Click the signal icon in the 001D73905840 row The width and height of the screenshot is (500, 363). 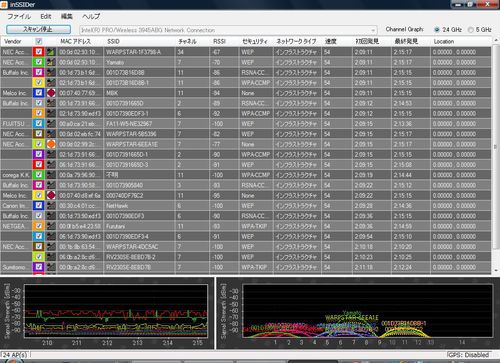[51, 185]
